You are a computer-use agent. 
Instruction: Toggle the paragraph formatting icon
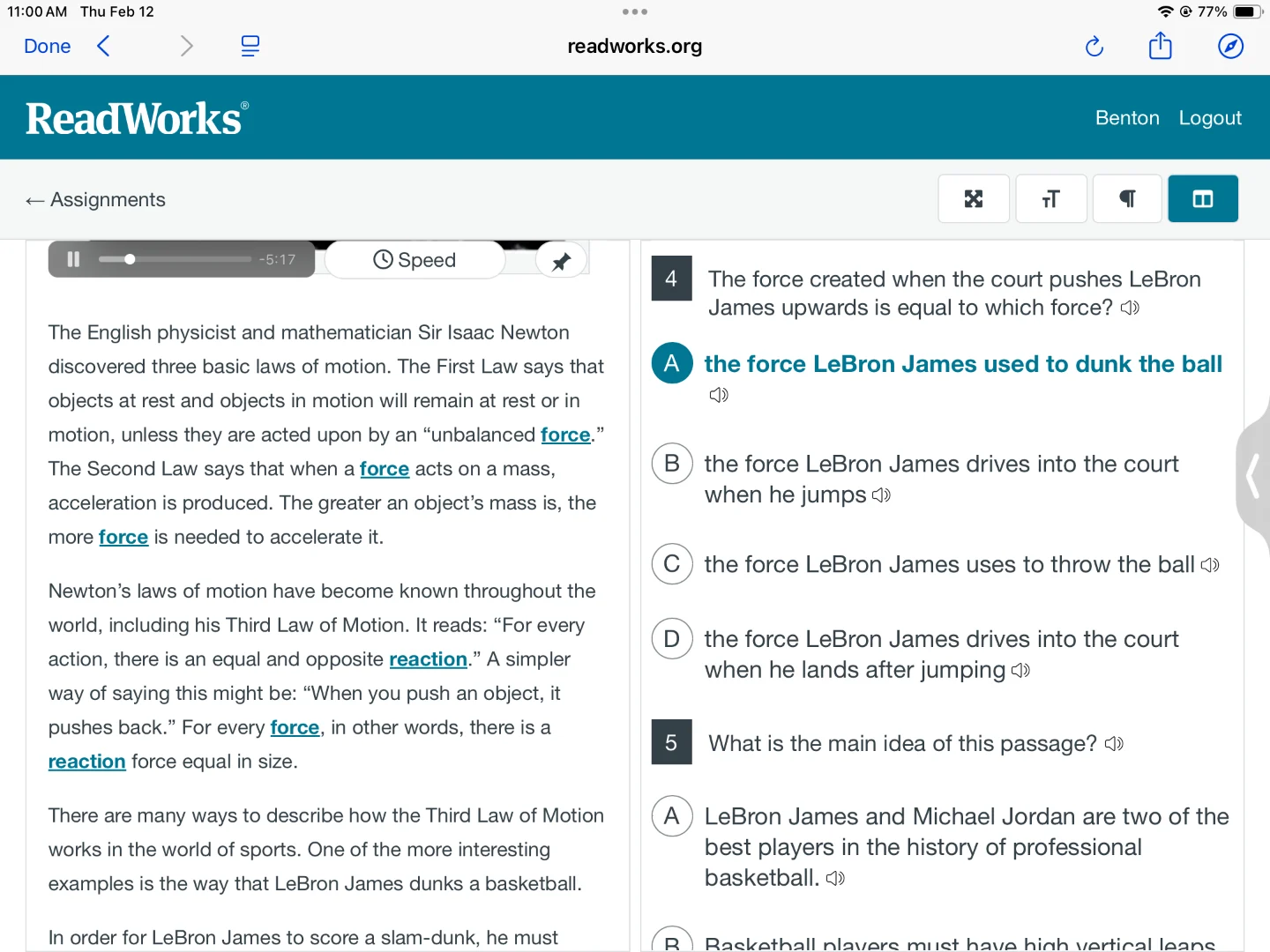click(x=1126, y=199)
